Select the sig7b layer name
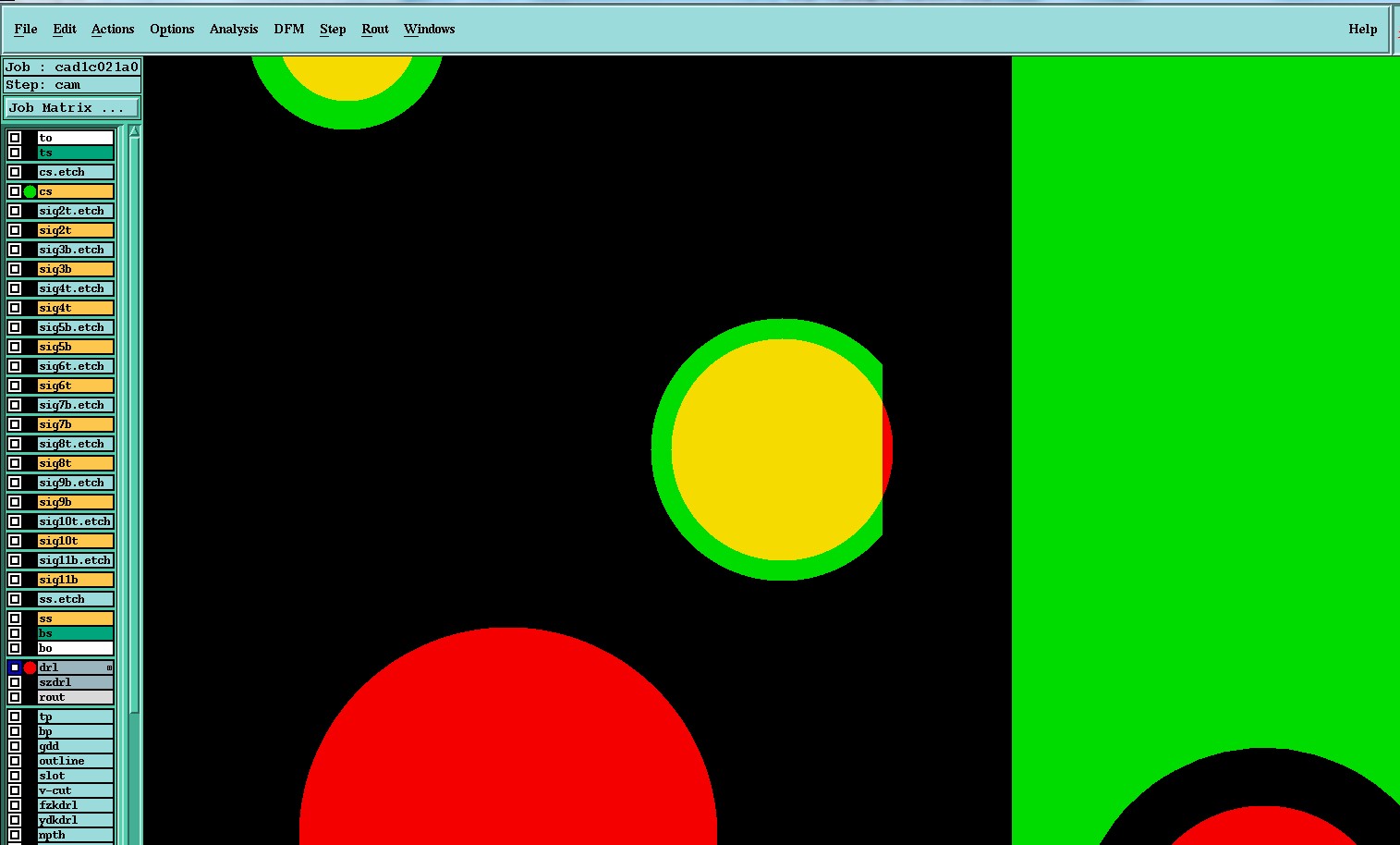 pyautogui.click(x=76, y=424)
